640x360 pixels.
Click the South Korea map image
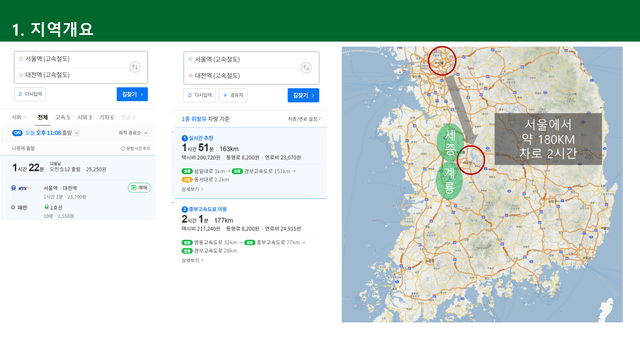pyautogui.click(x=482, y=184)
